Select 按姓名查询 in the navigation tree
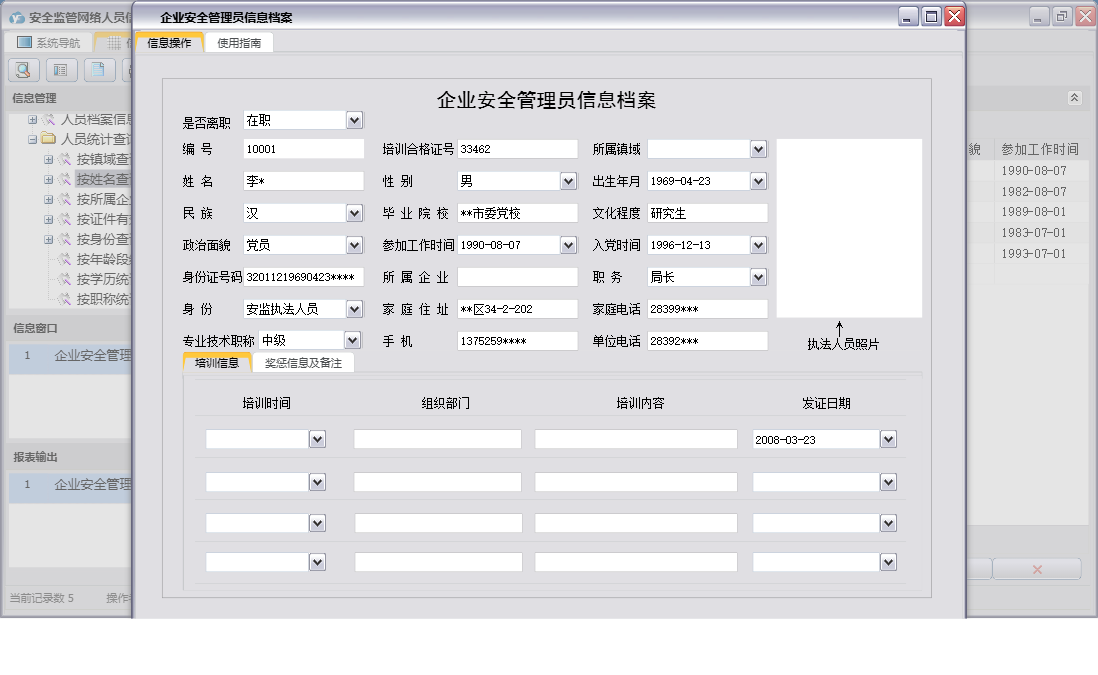This screenshot has height=675, width=1098. click(x=100, y=178)
